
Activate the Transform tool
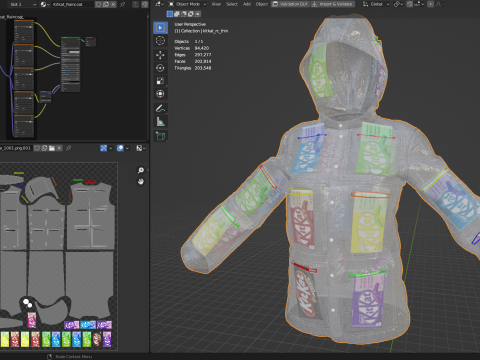pyautogui.click(x=160, y=94)
